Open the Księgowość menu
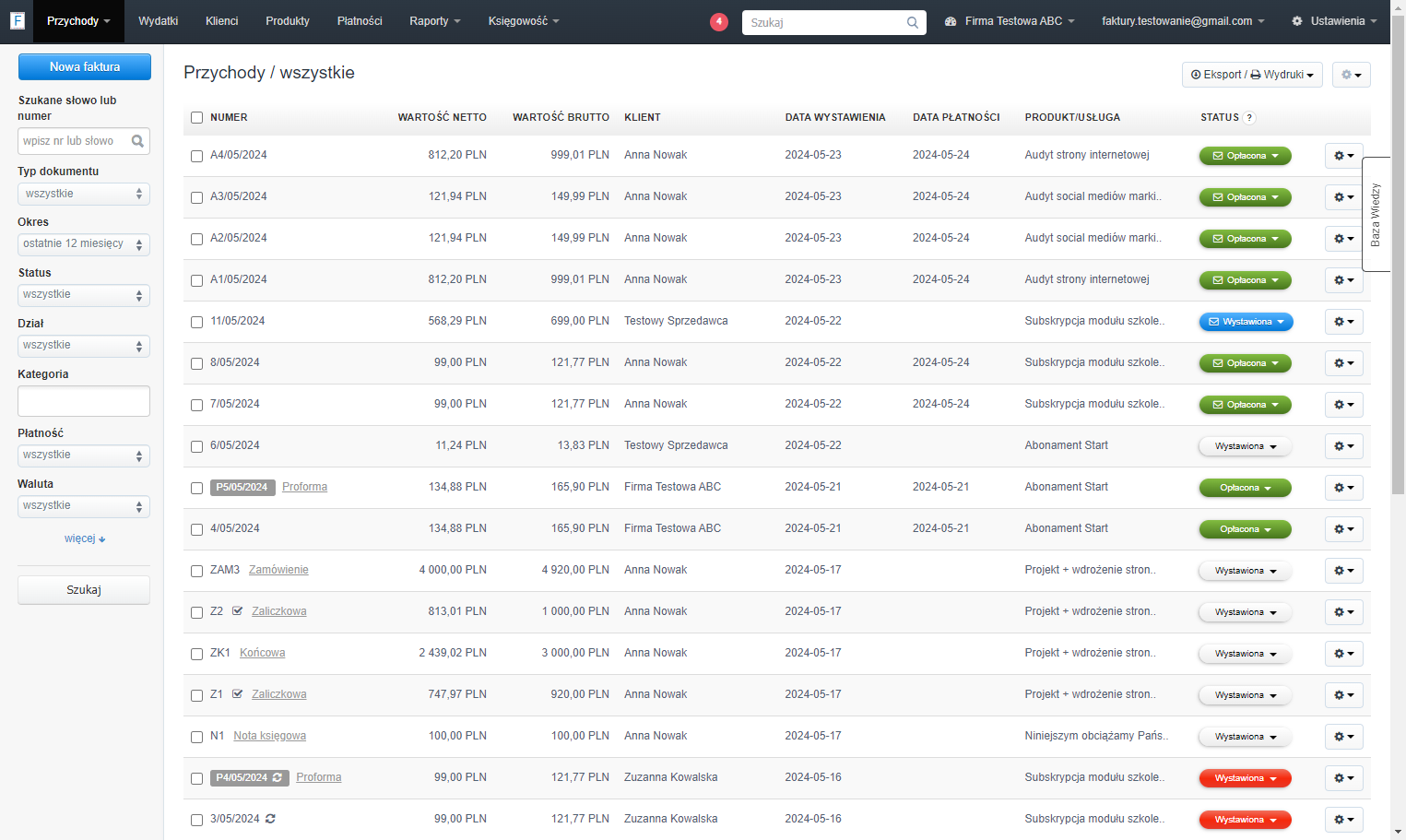The height and width of the screenshot is (840, 1406). 524,21
